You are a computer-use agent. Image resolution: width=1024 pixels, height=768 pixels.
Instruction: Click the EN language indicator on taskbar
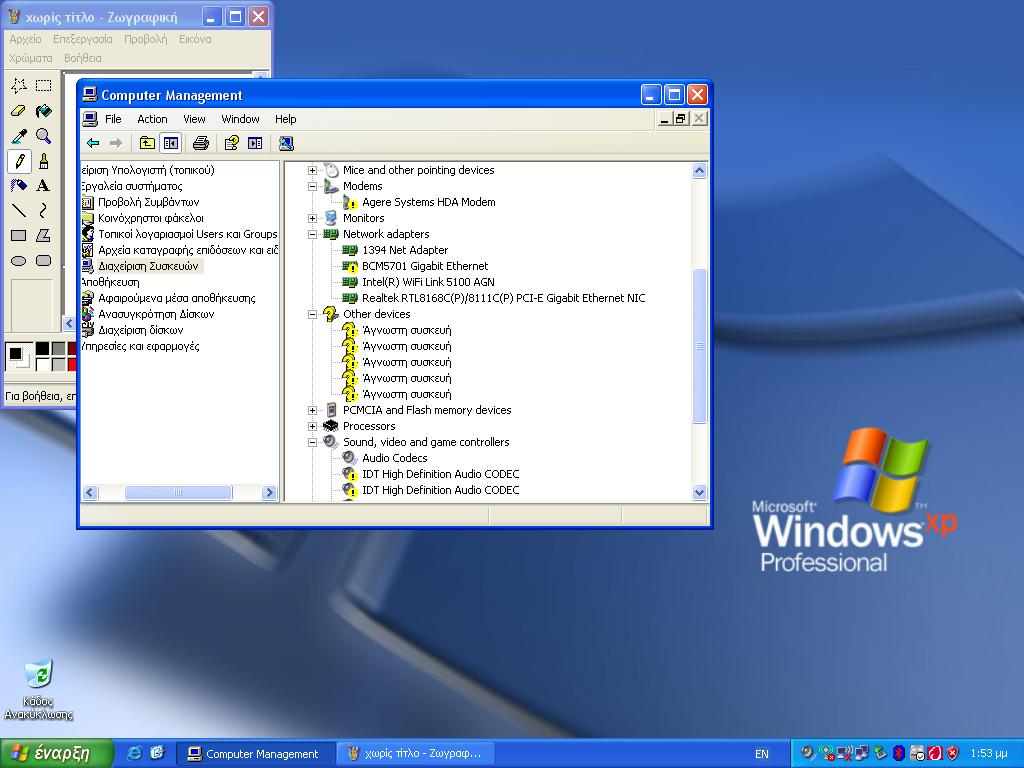coord(761,754)
